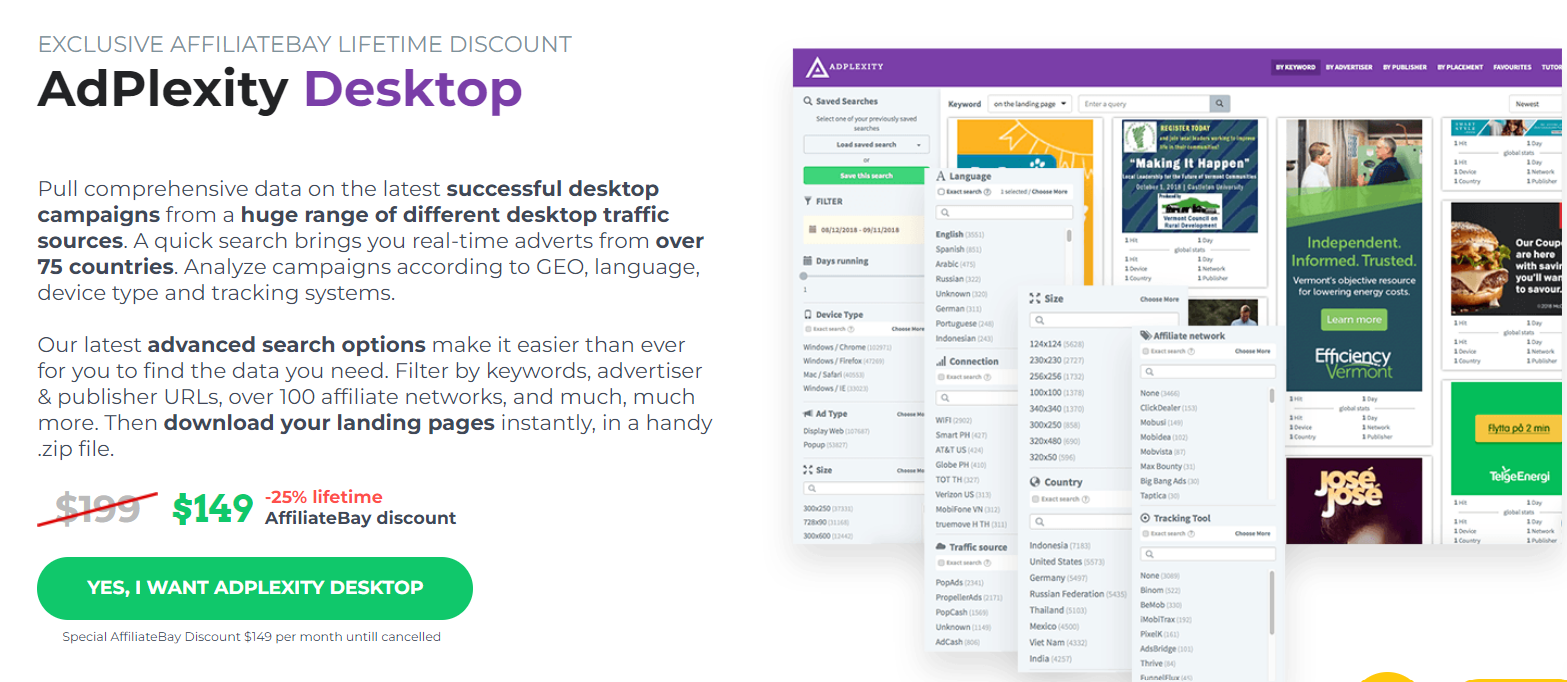Click the Language list scrollbar
The height and width of the screenshot is (682, 1567).
(x=1069, y=236)
